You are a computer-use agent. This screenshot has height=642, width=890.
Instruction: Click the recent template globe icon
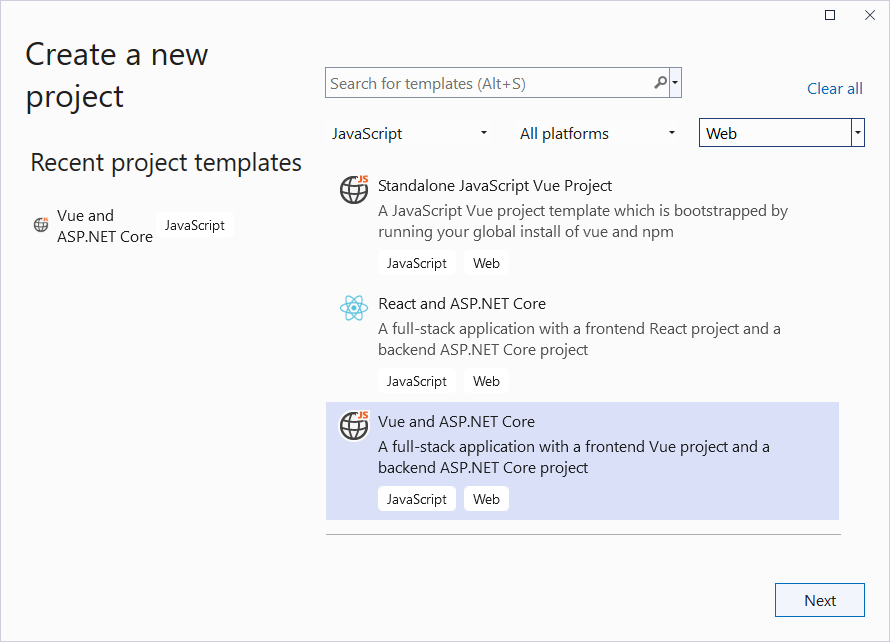coord(41,225)
